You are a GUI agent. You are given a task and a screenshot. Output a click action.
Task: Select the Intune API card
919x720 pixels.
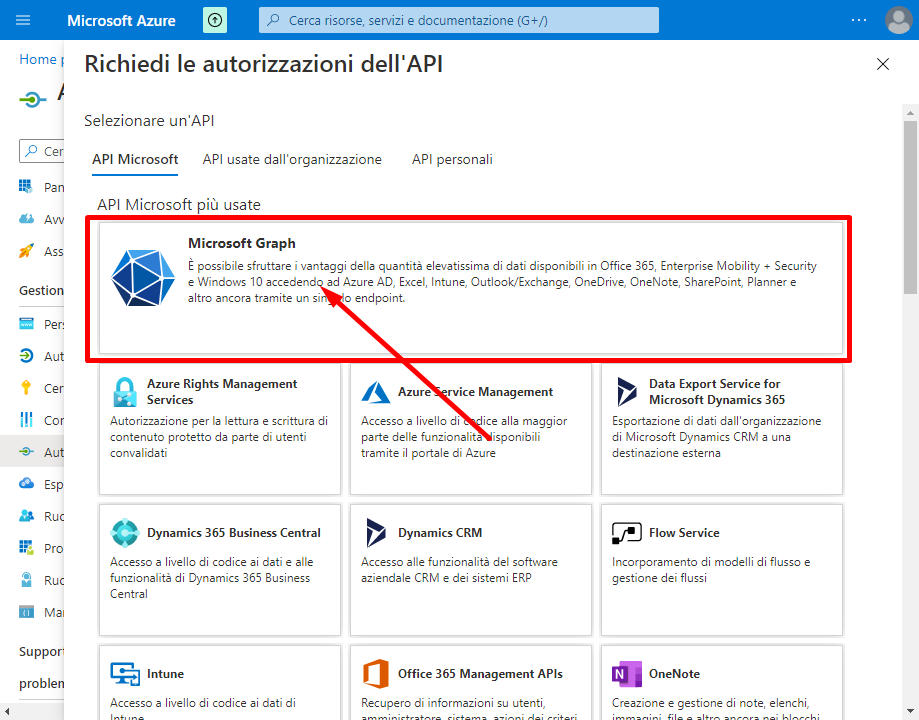tap(220, 682)
